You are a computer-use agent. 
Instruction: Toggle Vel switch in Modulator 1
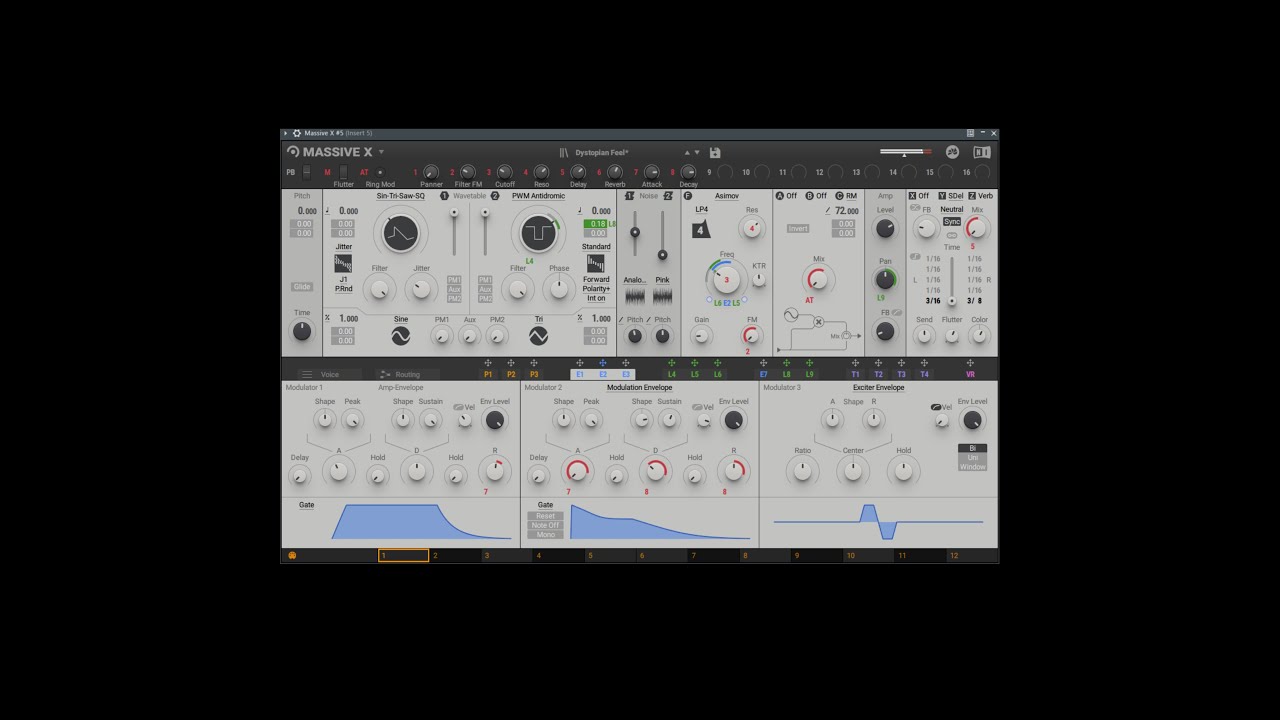click(459, 408)
